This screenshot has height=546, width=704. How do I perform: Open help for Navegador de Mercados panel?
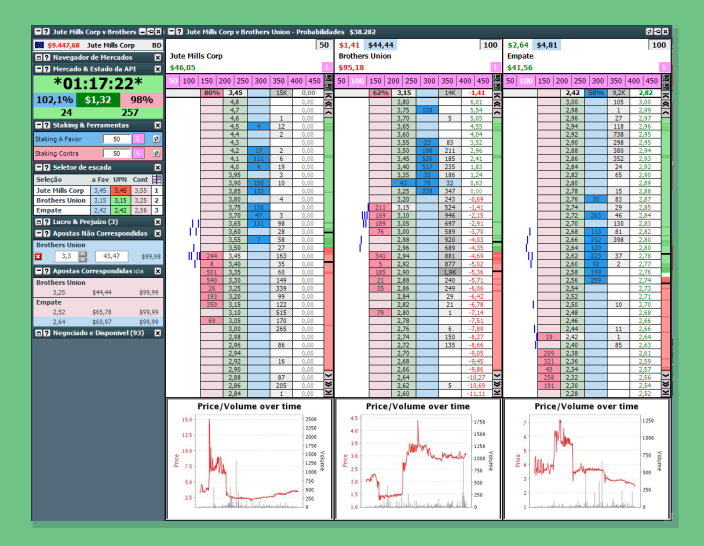(x=47, y=57)
